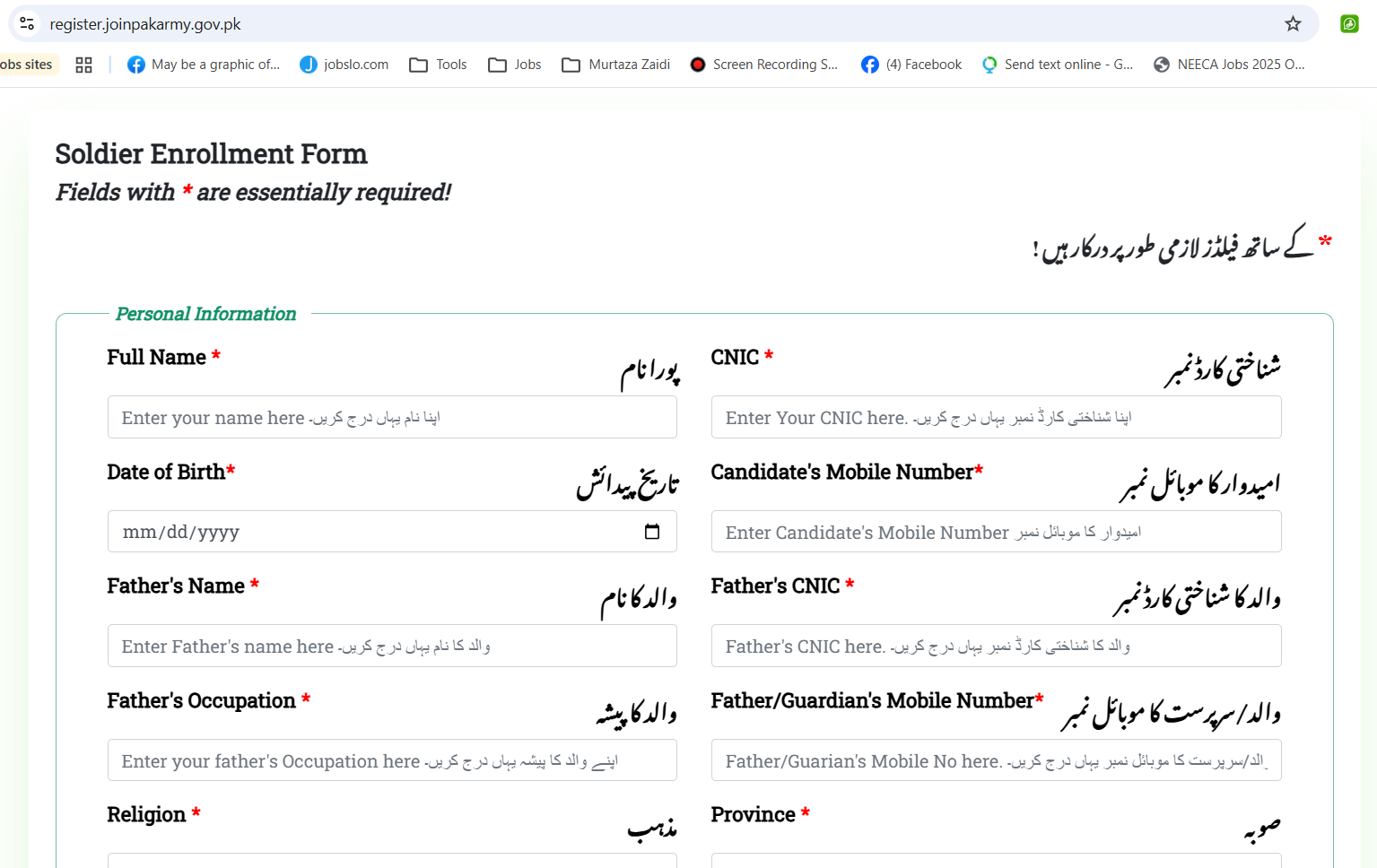Click the site information icon in address bar

coord(27,23)
